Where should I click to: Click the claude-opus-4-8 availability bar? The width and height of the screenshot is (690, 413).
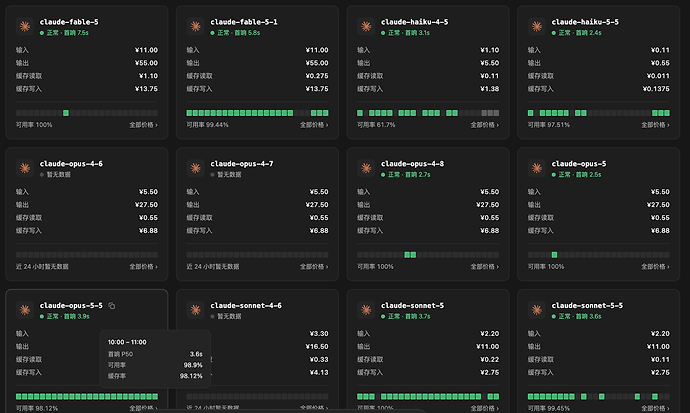tap(428, 255)
